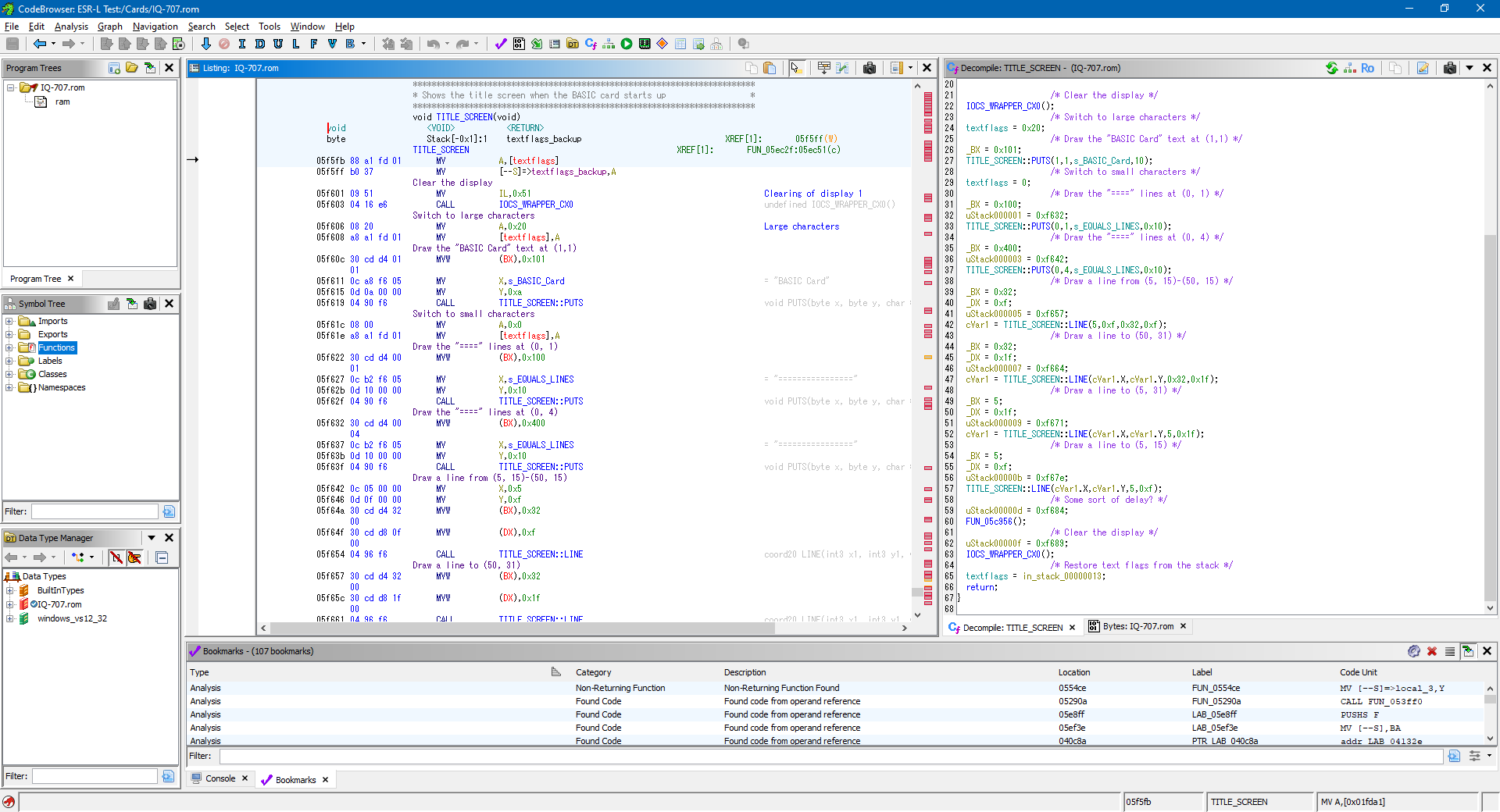Screen dimensions: 1500x812
Task: Click the Location column header in Bookmarks
Action: [x=1074, y=672]
